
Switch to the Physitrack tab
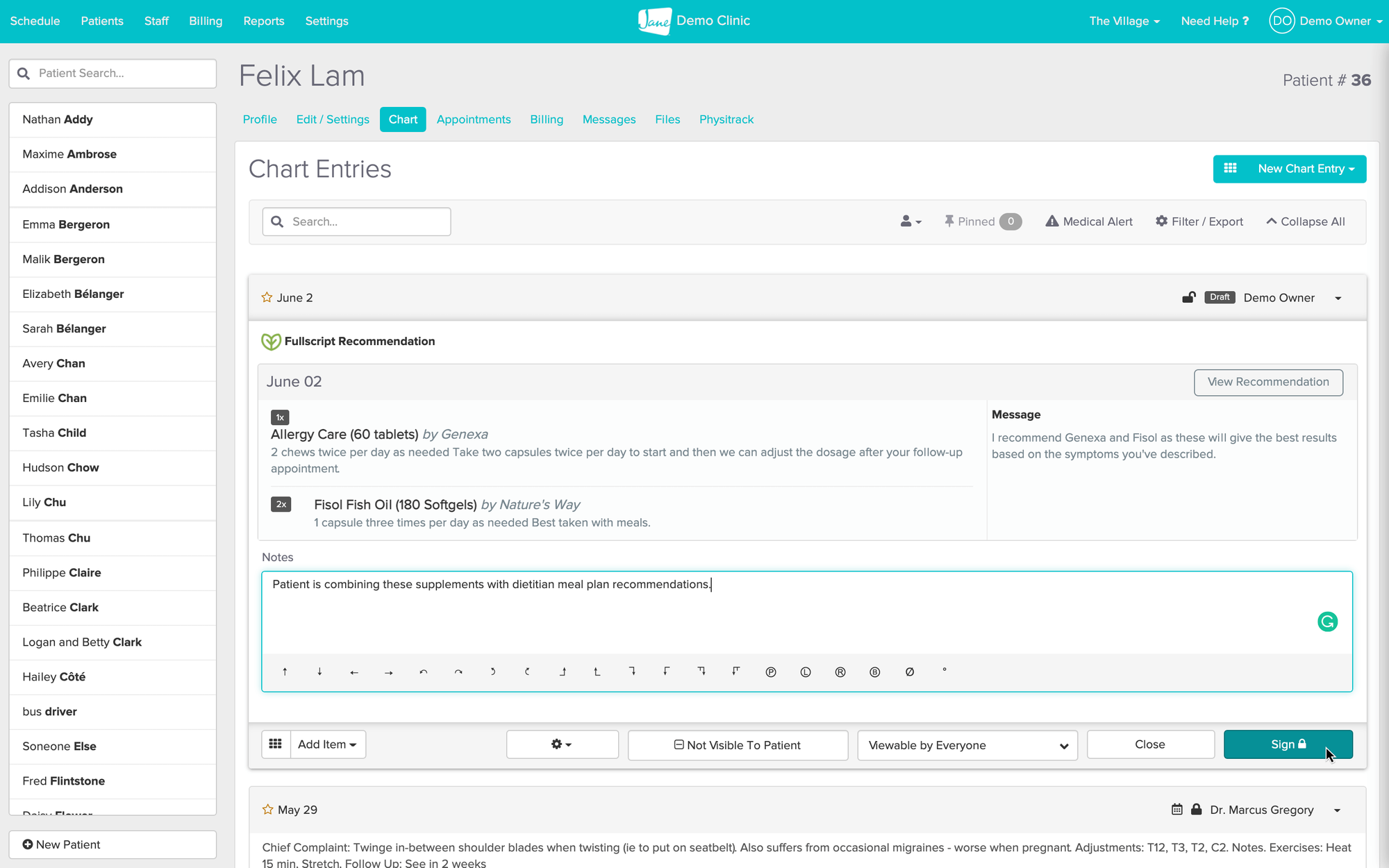pos(726,119)
